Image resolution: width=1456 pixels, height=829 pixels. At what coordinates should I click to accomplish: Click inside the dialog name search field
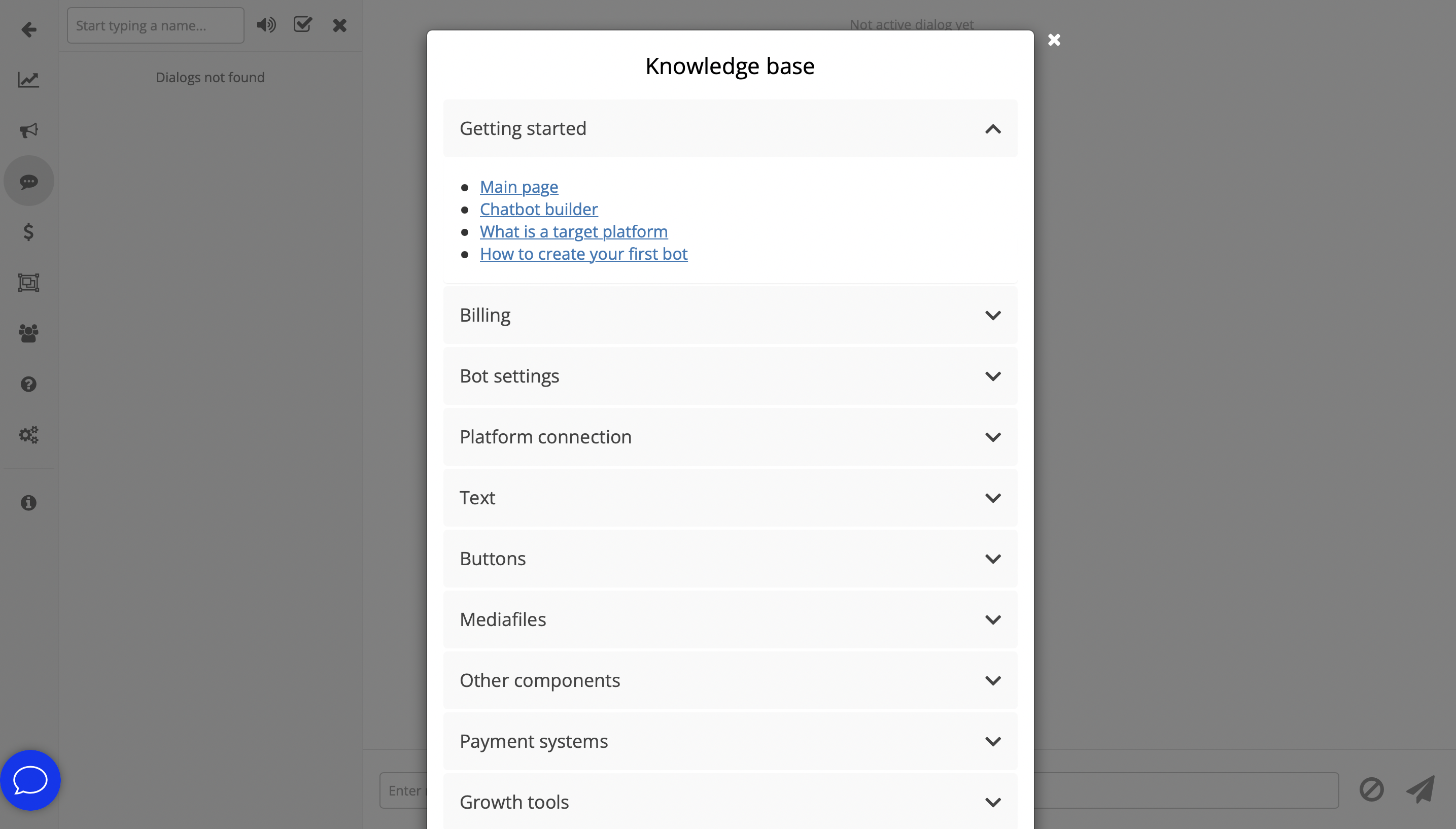155,25
